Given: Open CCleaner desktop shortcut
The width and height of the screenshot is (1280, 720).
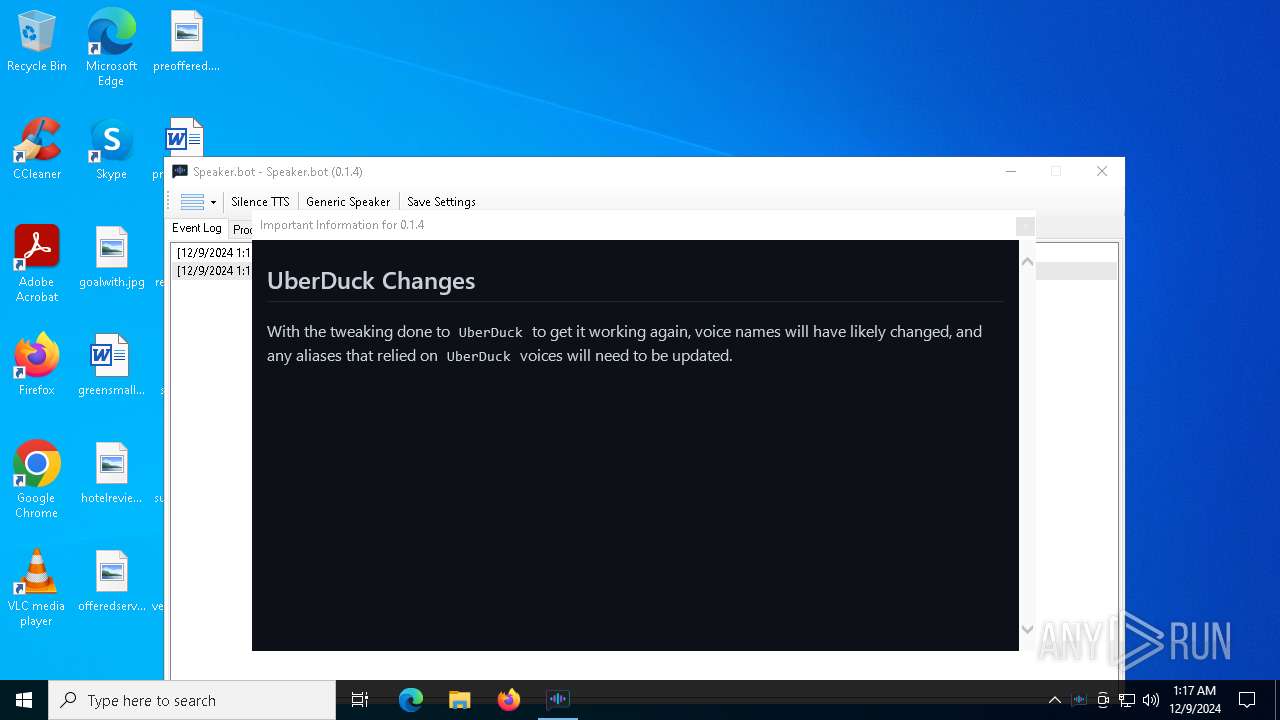Looking at the screenshot, I should coord(37,150).
